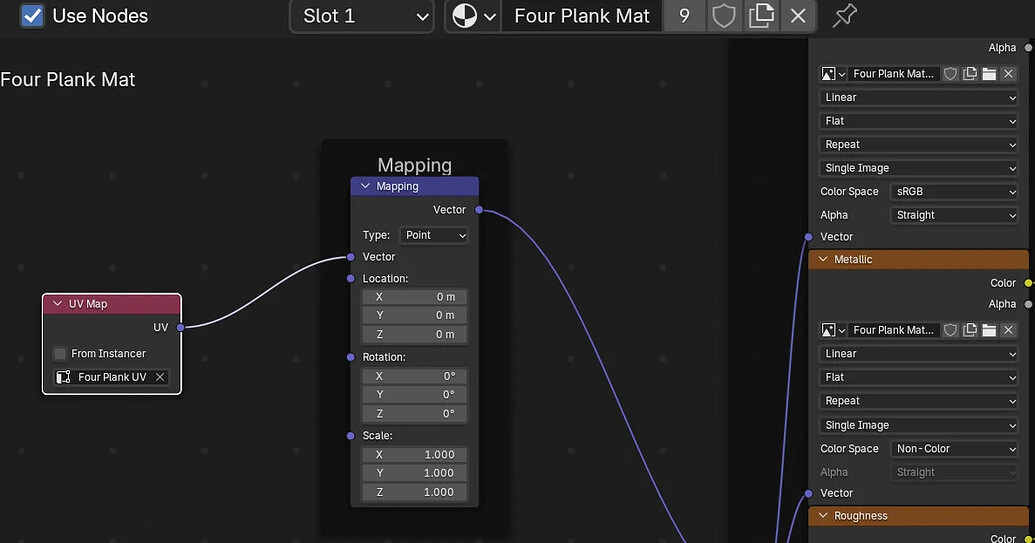Open the Non-Color Color Space dropdown
Image resolution: width=1035 pixels, height=543 pixels.
954,449
